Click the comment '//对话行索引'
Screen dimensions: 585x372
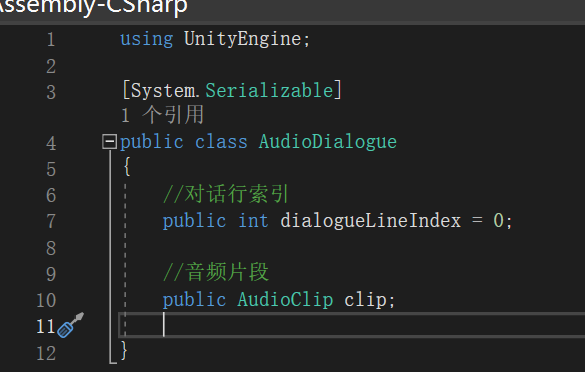tap(226, 194)
